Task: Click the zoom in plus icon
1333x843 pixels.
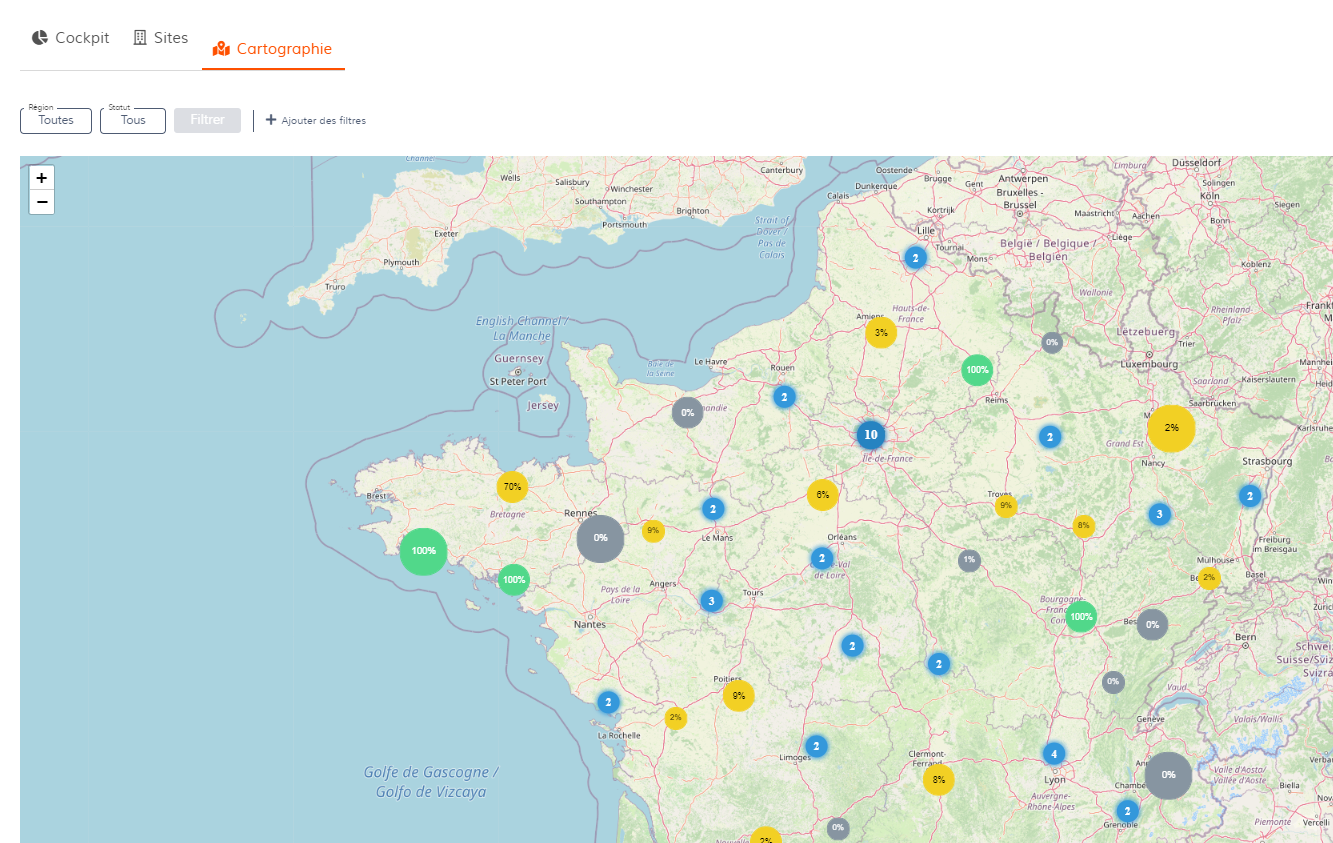Action: tap(41, 177)
